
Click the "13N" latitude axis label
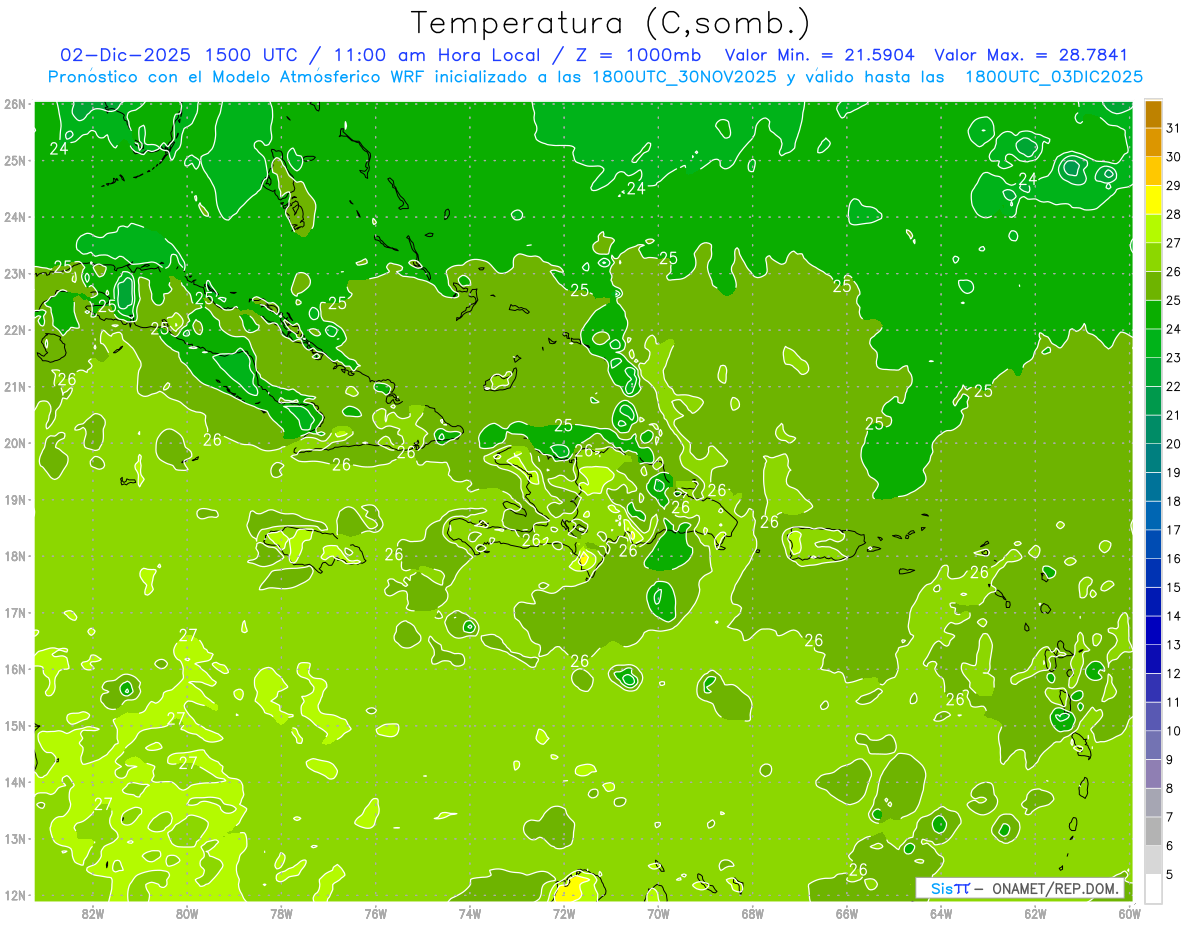15,839
